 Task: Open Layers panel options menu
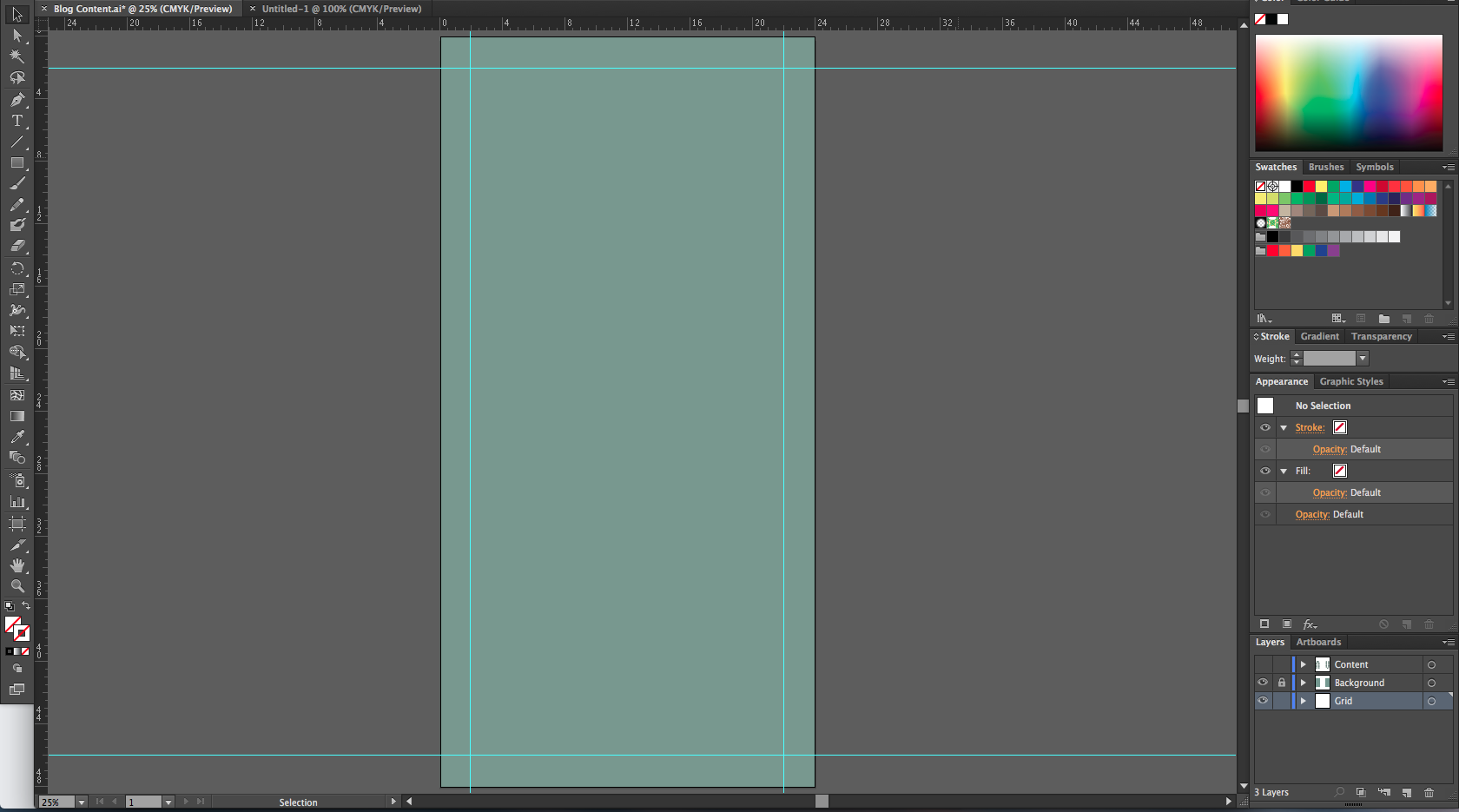coord(1448,643)
